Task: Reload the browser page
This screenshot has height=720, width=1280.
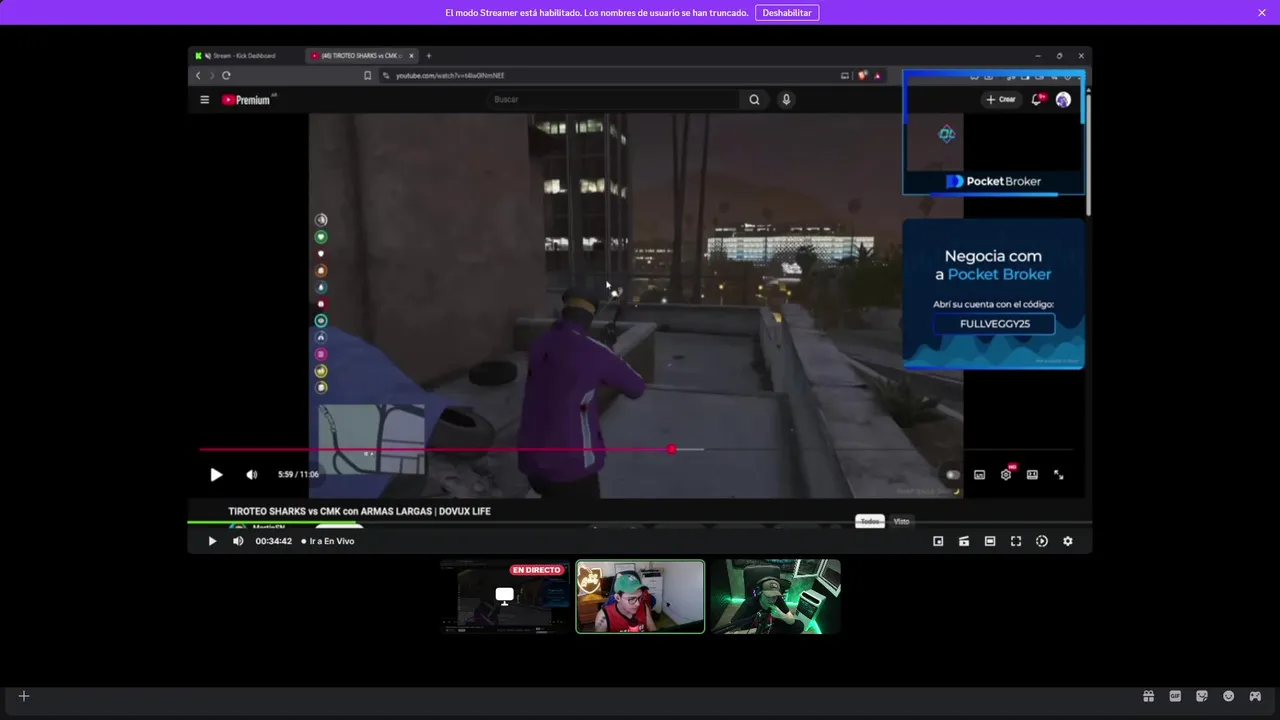Action: coord(227,76)
